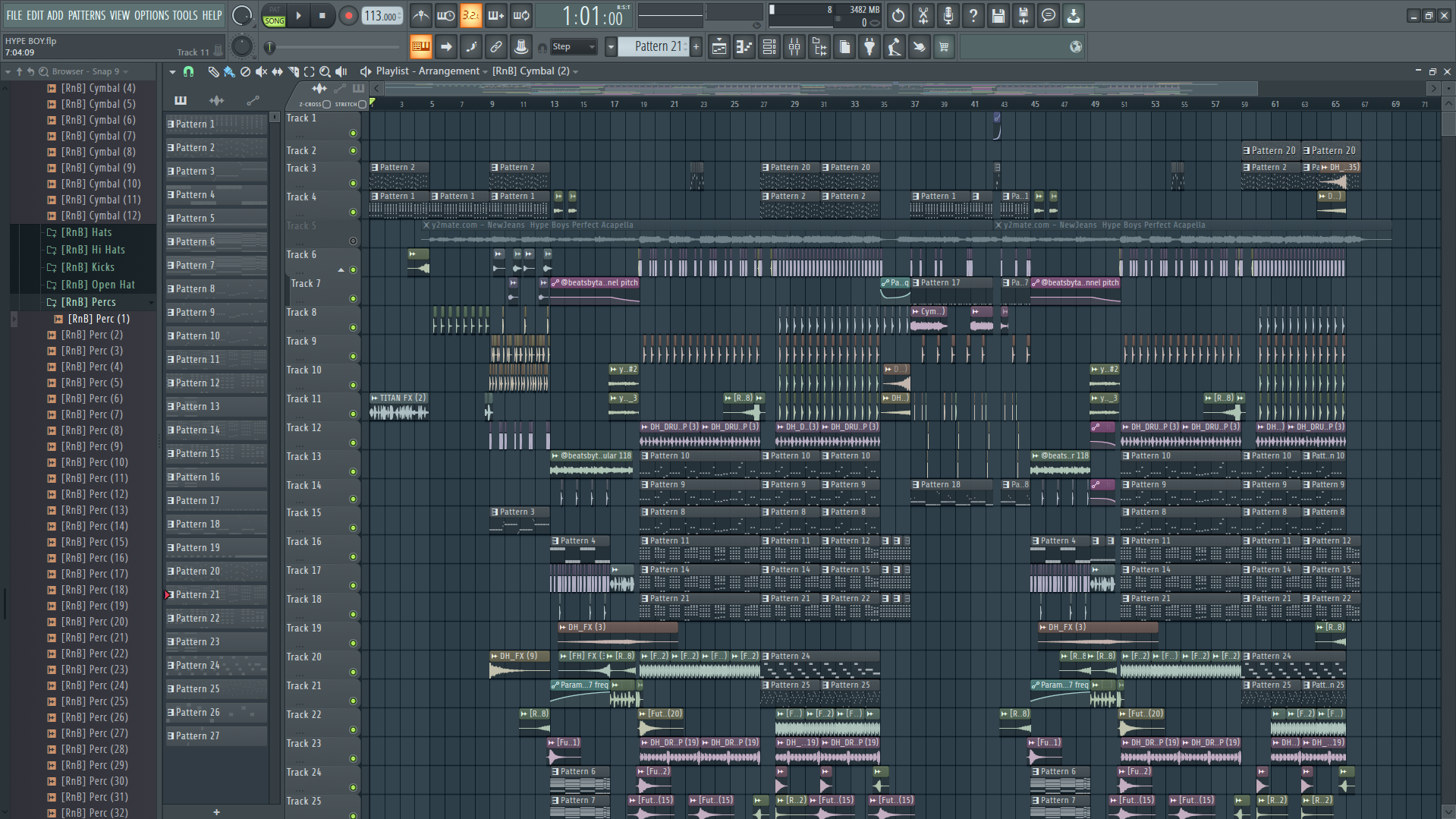Switch to Song mode toggle
This screenshot has width=1456, height=819.
pyautogui.click(x=275, y=20)
